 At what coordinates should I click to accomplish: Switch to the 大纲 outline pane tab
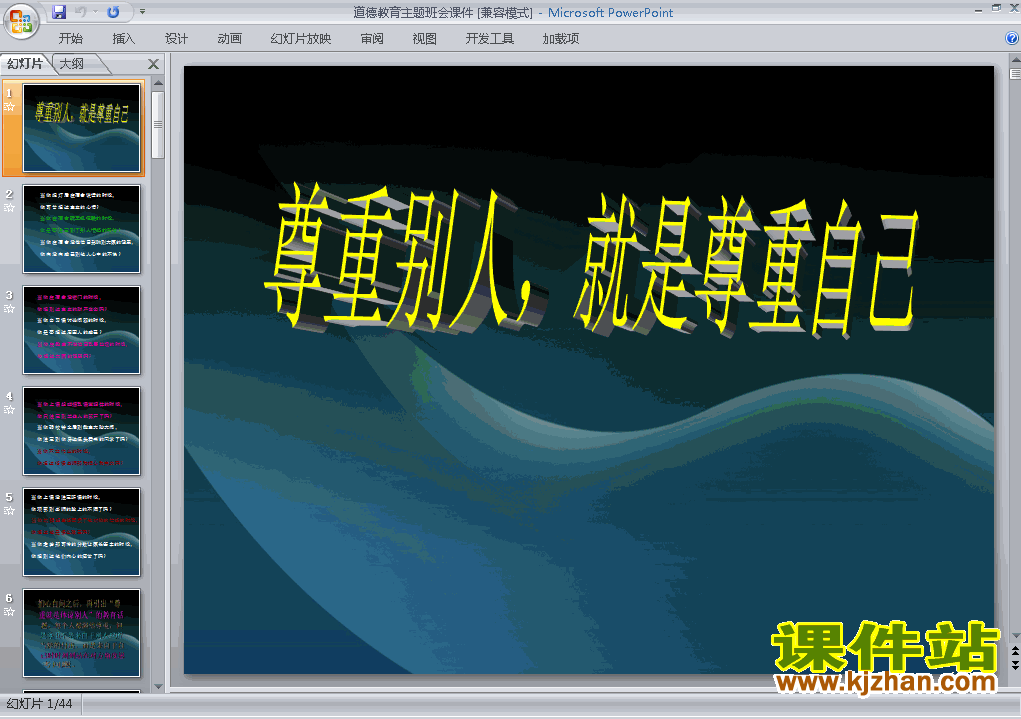tap(73, 63)
